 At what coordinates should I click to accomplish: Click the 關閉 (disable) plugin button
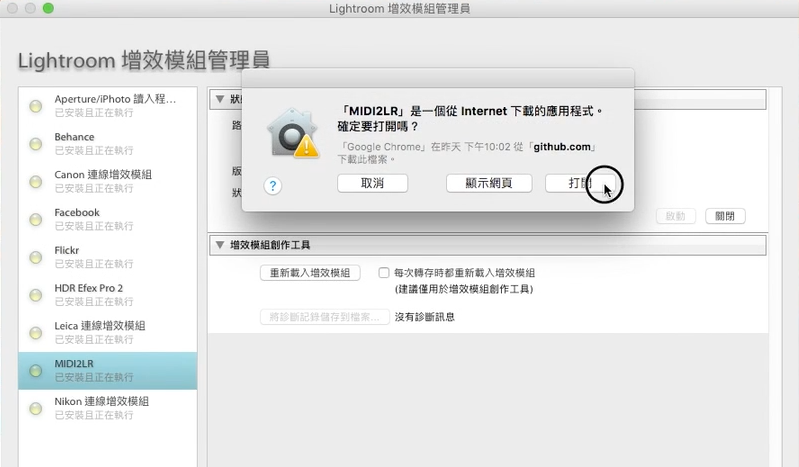coord(725,216)
